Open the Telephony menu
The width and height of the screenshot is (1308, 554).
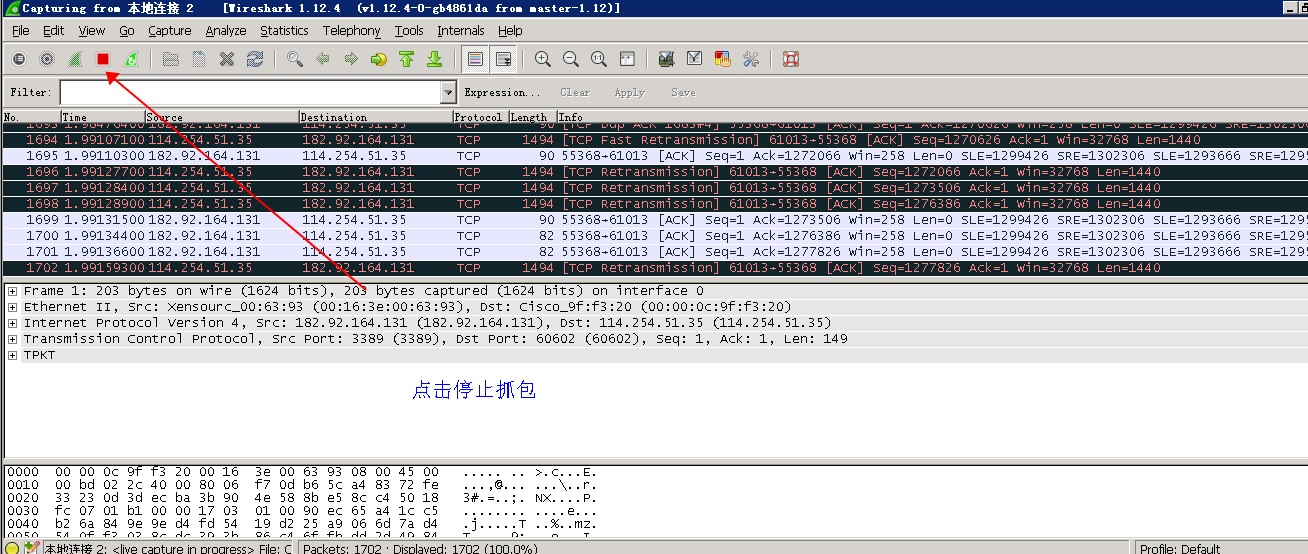tap(351, 31)
